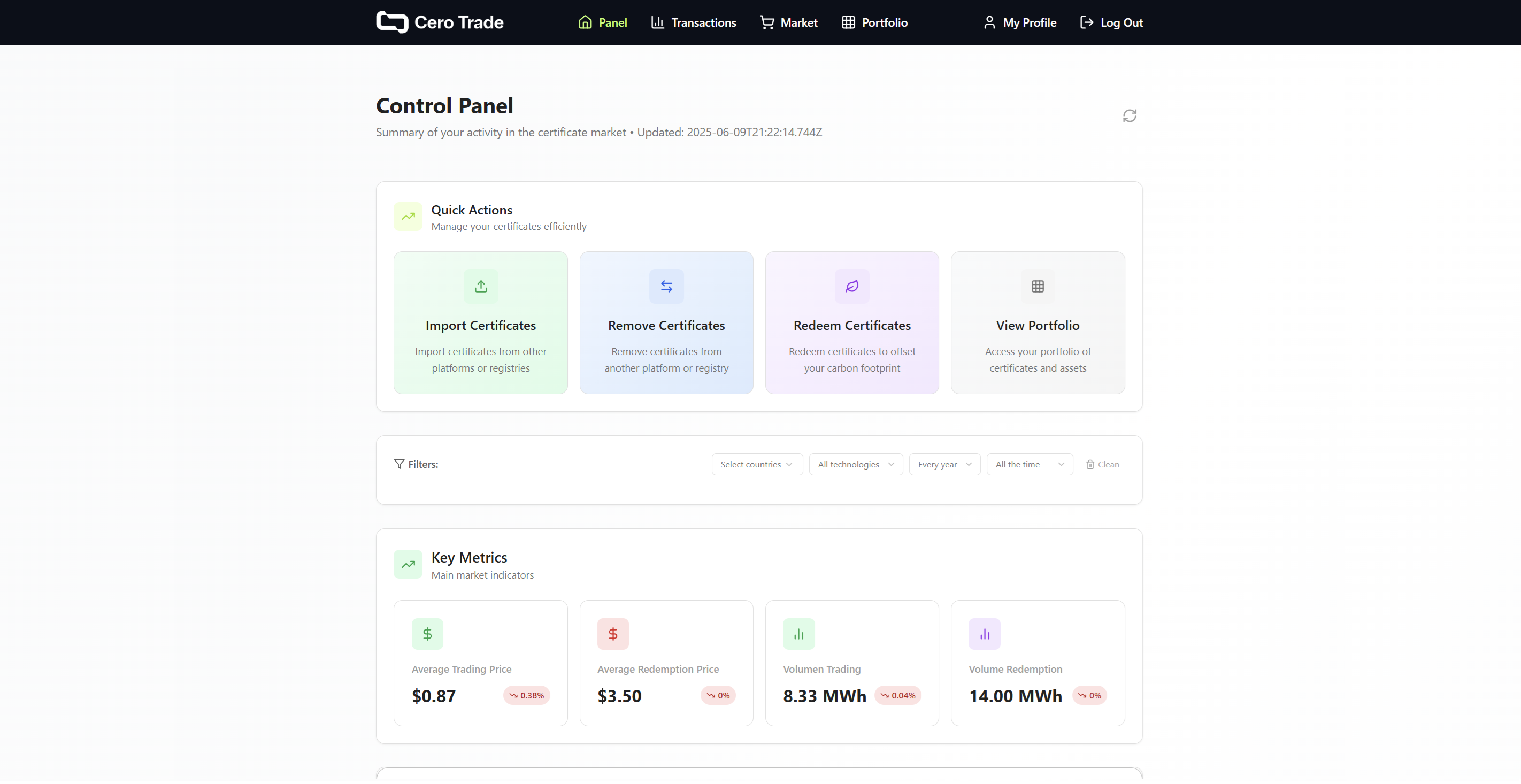Click the green dollar icon for Average Trading Price

tap(427, 634)
